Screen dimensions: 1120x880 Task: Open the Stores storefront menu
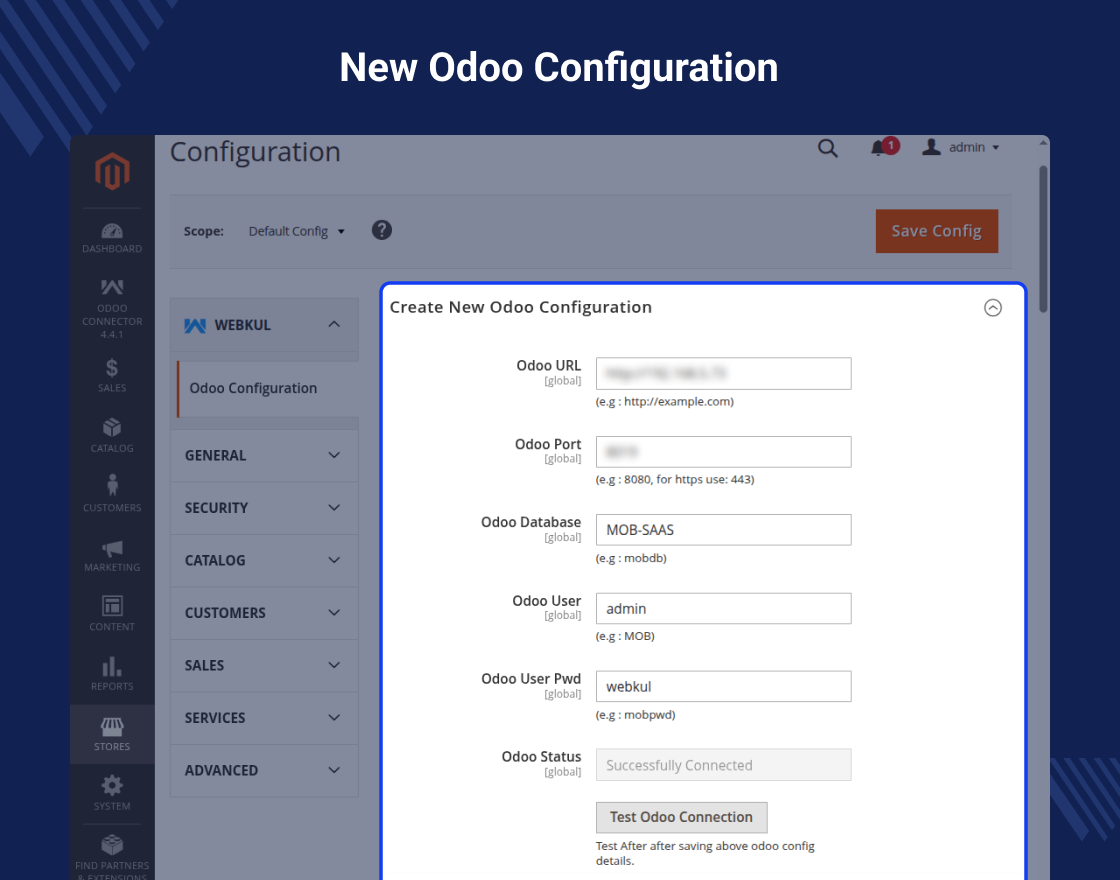[x=112, y=734]
